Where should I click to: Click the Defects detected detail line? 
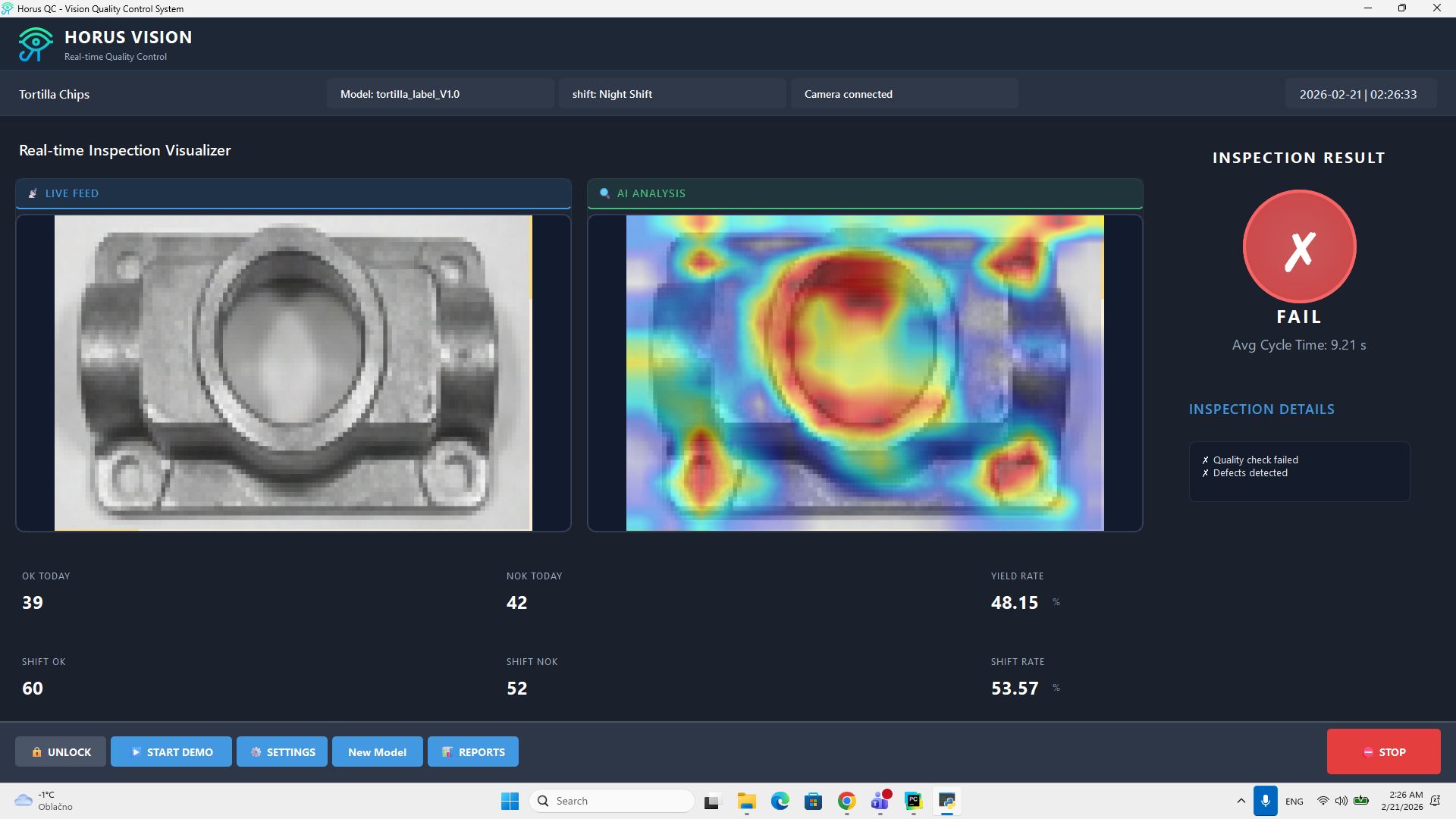1244,472
